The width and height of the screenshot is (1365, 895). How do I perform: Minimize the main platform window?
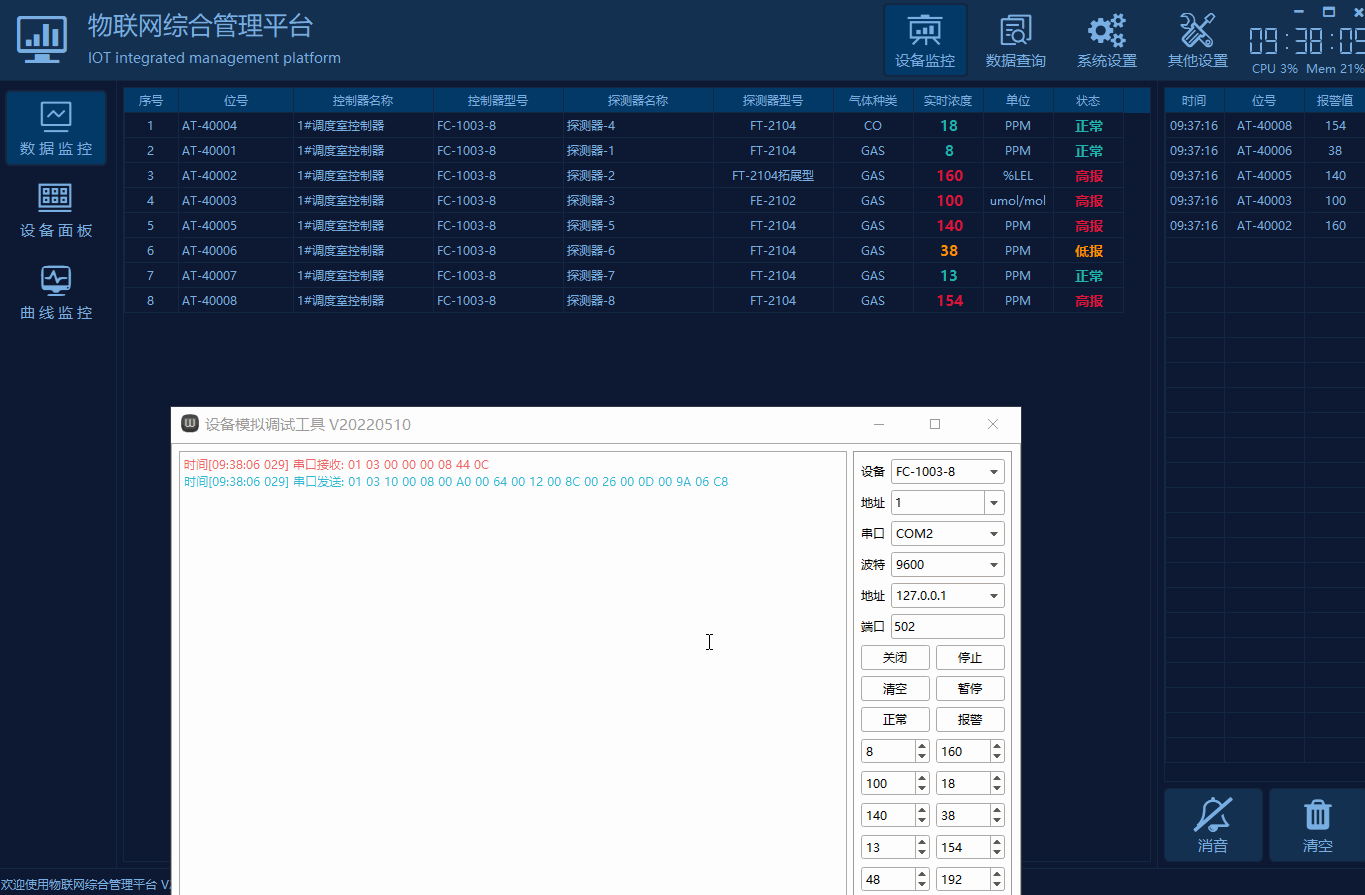point(1299,12)
